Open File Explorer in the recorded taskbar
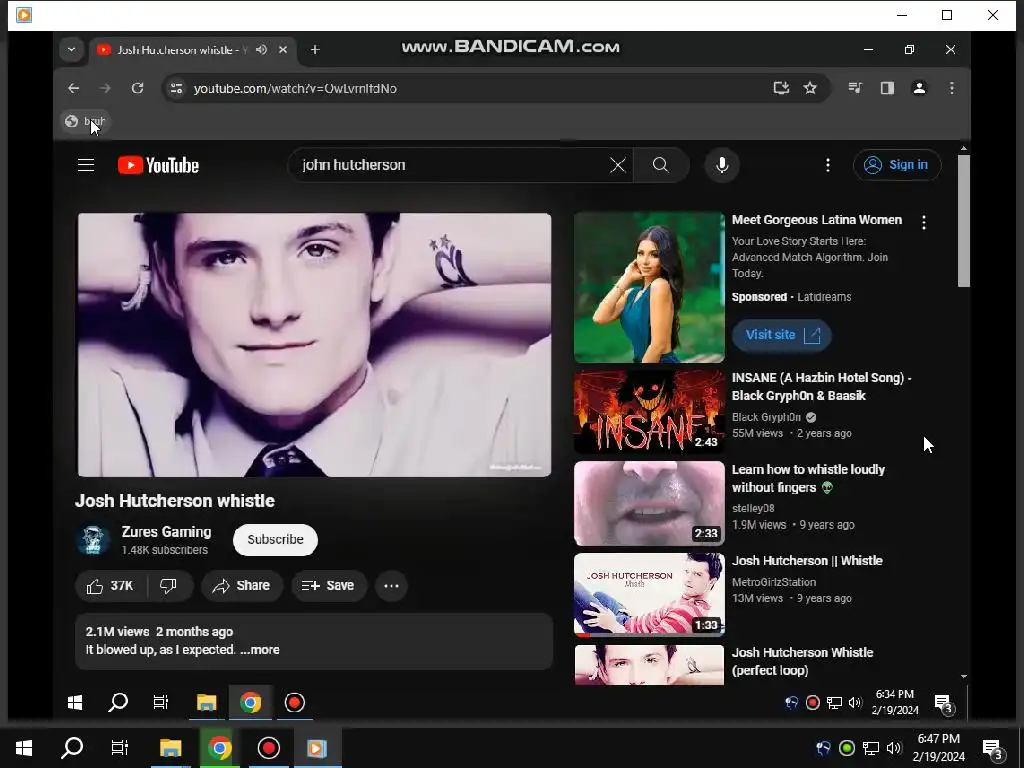This screenshot has width=1024, height=768. [x=206, y=703]
